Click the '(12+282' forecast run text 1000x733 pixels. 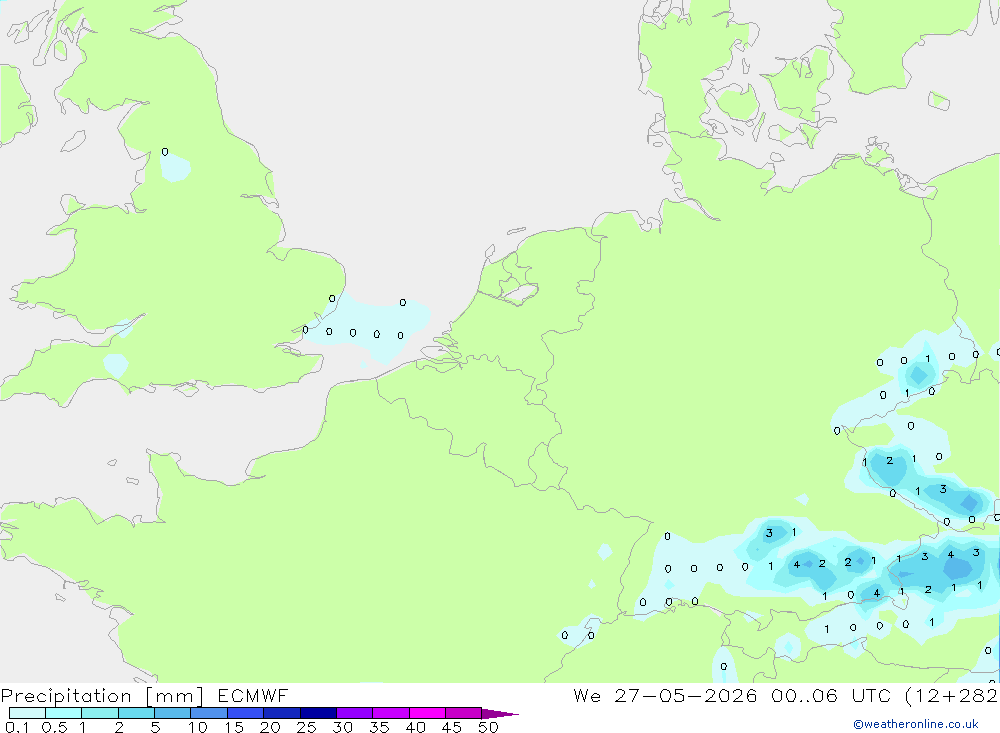coord(952,695)
